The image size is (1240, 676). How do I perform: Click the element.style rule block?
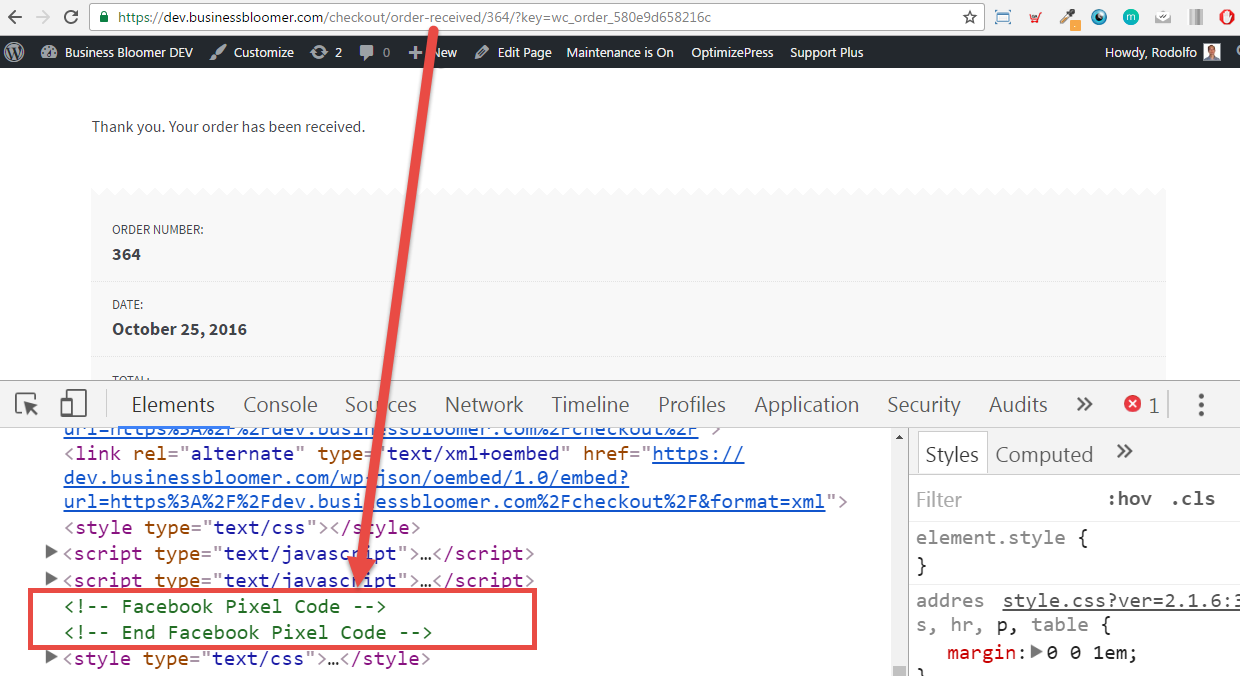point(1002,551)
